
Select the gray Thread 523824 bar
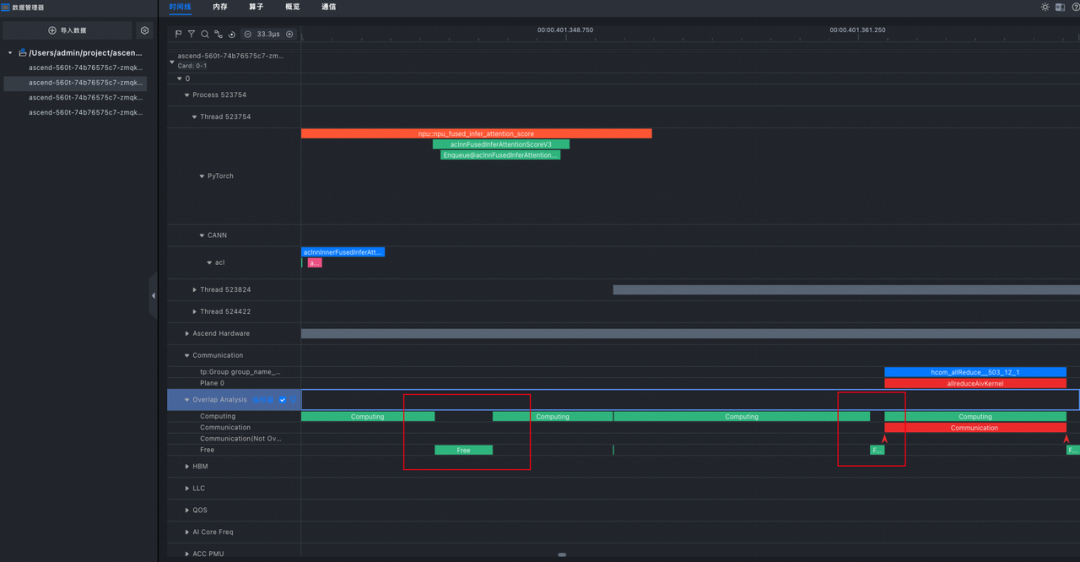(x=847, y=290)
